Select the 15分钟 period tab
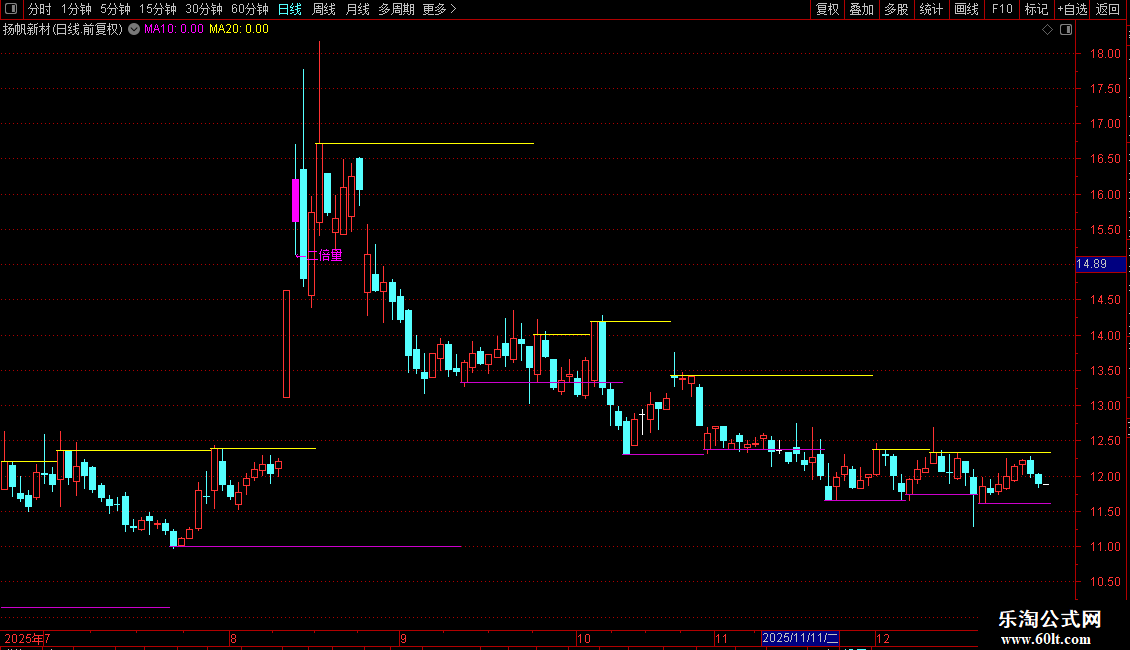Viewport: 1130px width, 650px height. 158,9
